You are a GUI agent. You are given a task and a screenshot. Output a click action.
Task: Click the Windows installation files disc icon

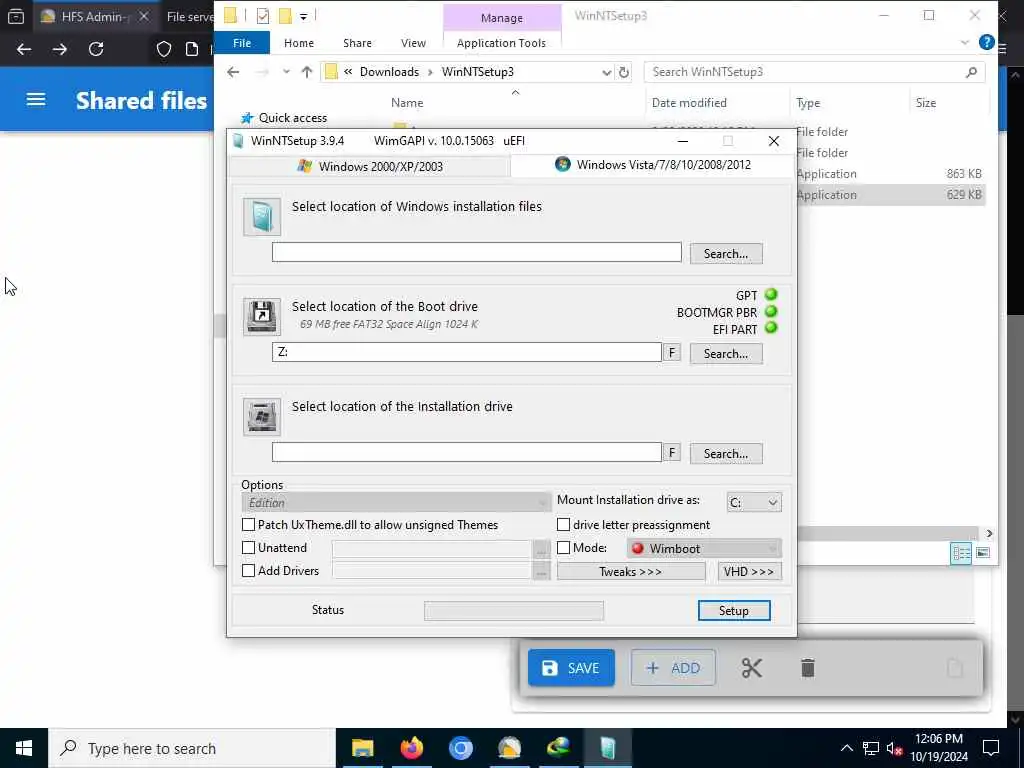262,217
